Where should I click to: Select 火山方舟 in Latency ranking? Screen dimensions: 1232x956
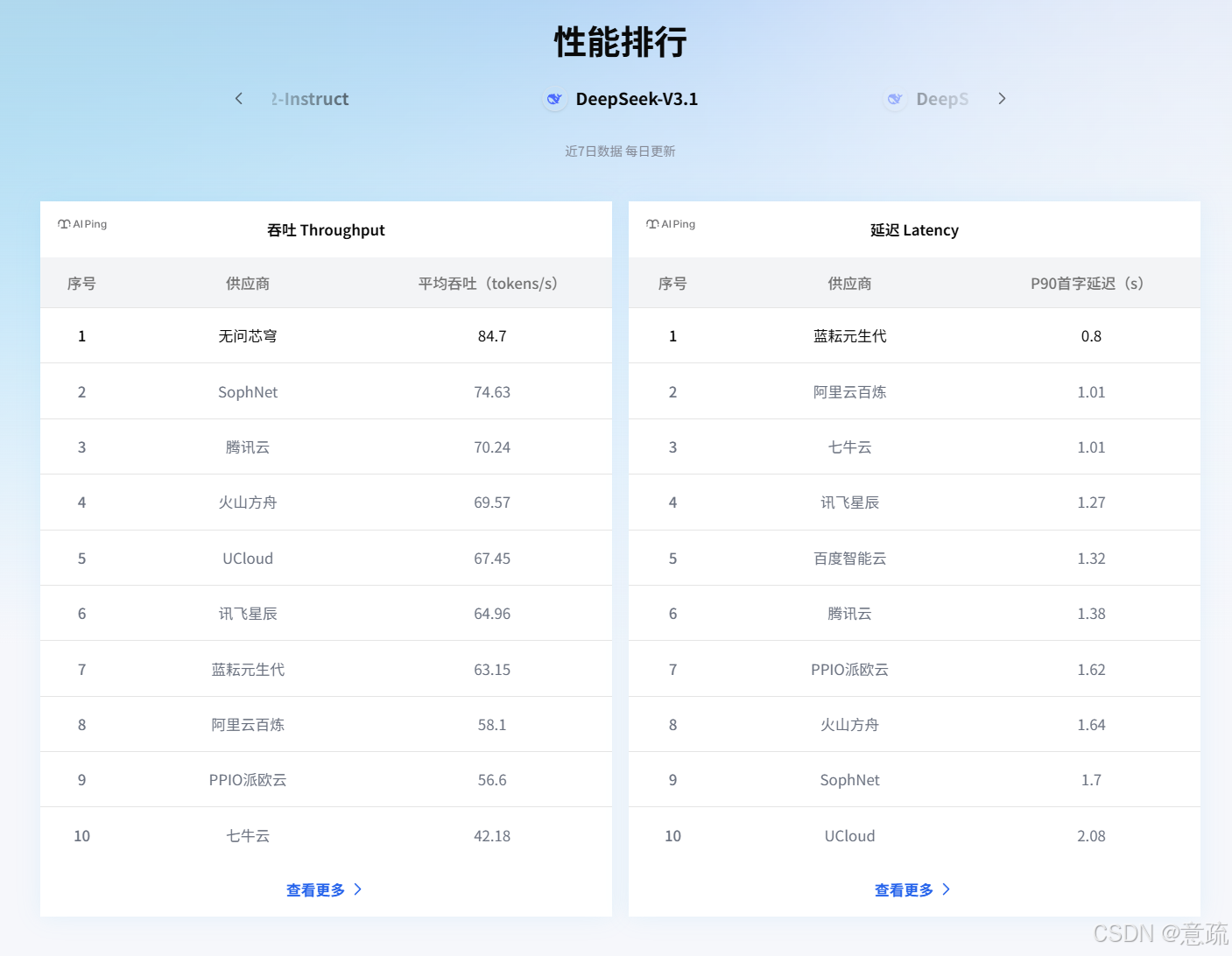(x=849, y=725)
